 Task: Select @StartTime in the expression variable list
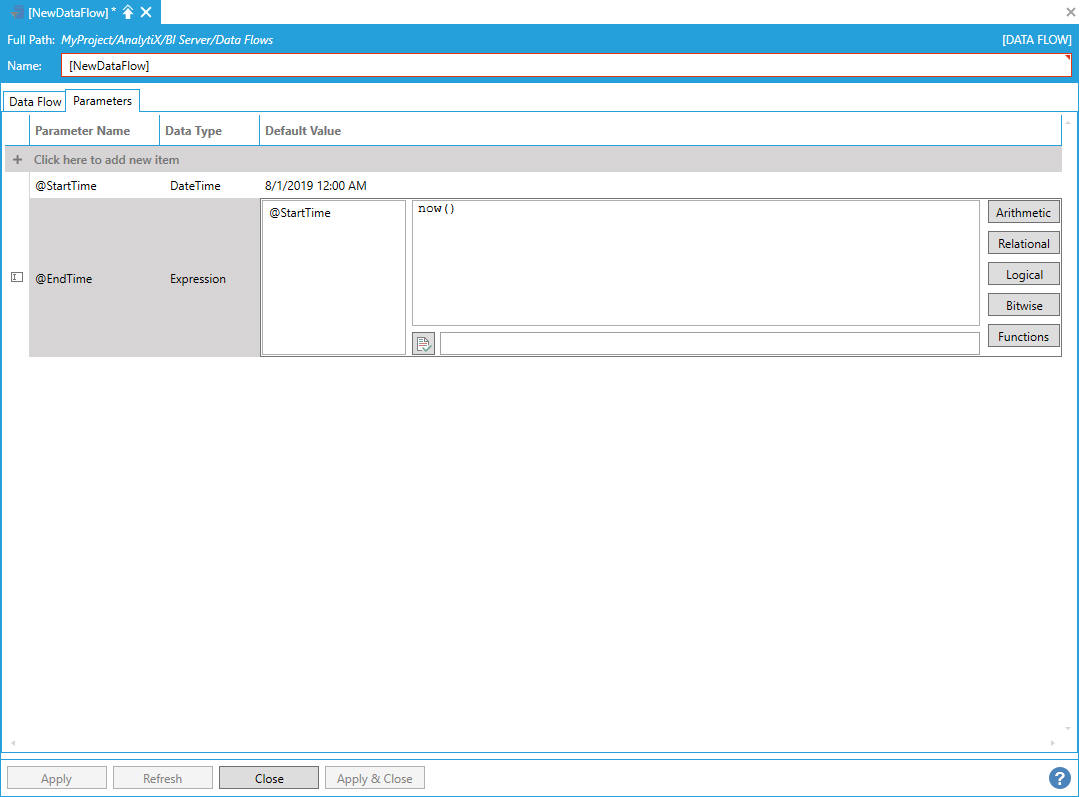(x=300, y=213)
